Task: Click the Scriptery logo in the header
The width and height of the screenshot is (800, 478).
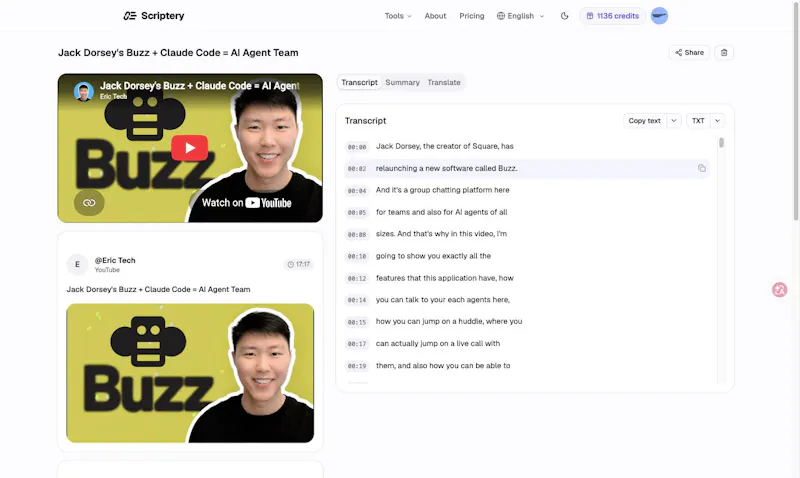Action: pos(154,16)
